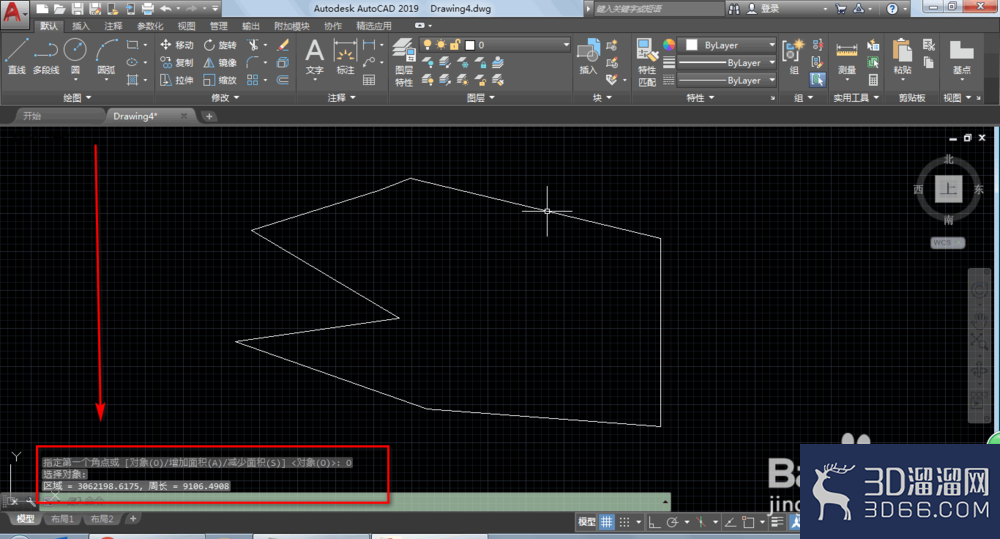Click the Undo arrow
Screen dimensions: 1000x539
(x=166, y=8)
